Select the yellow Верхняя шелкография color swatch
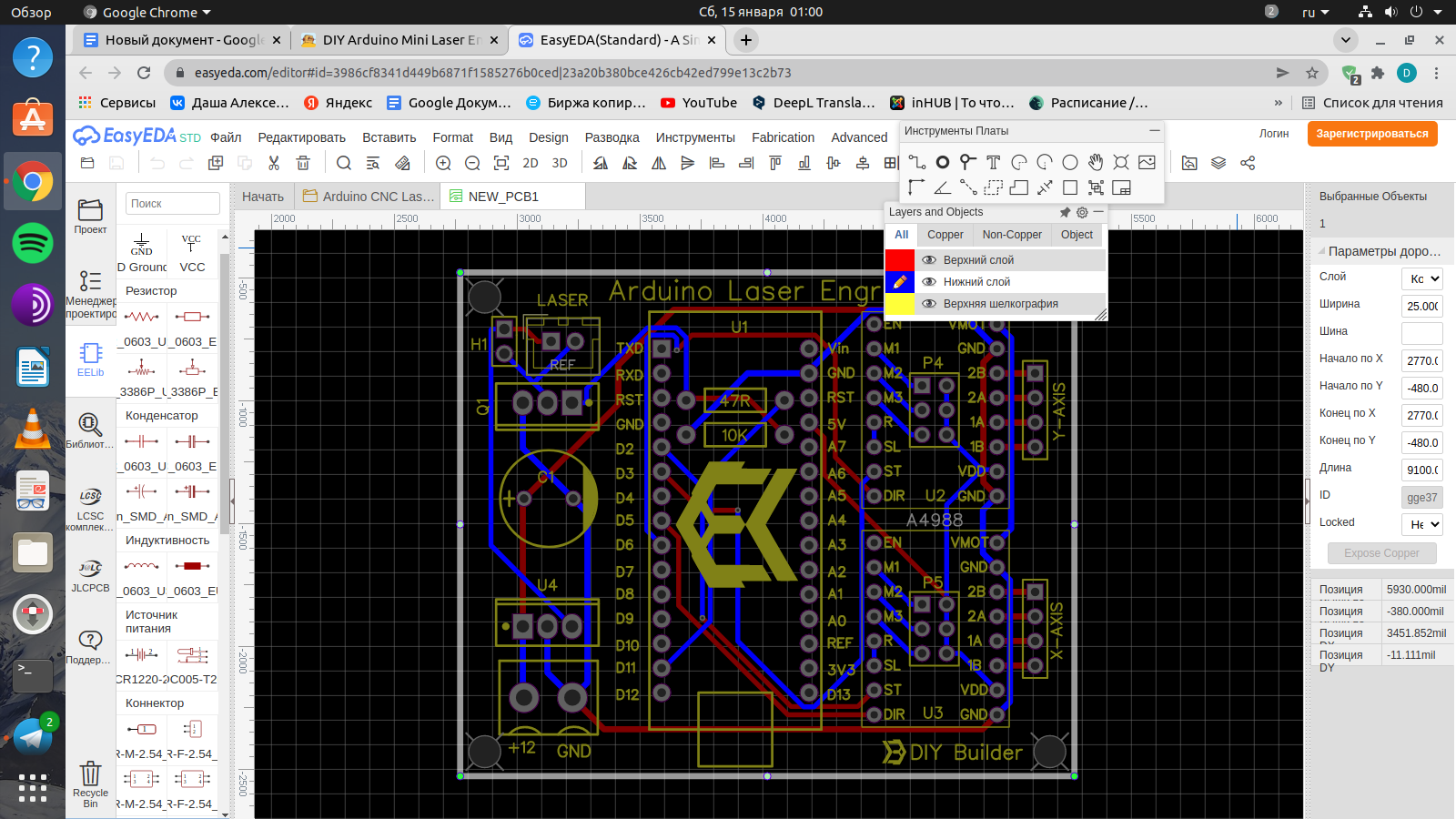1456x819 pixels. point(900,304)
